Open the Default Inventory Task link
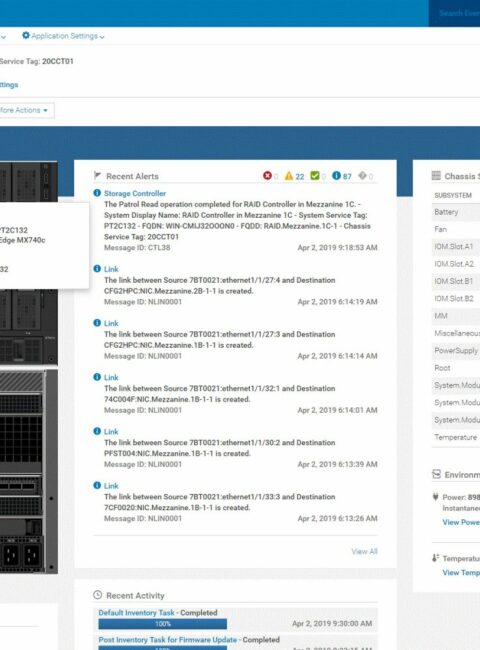Screen dimensions: 480x650 pos(136,613)
